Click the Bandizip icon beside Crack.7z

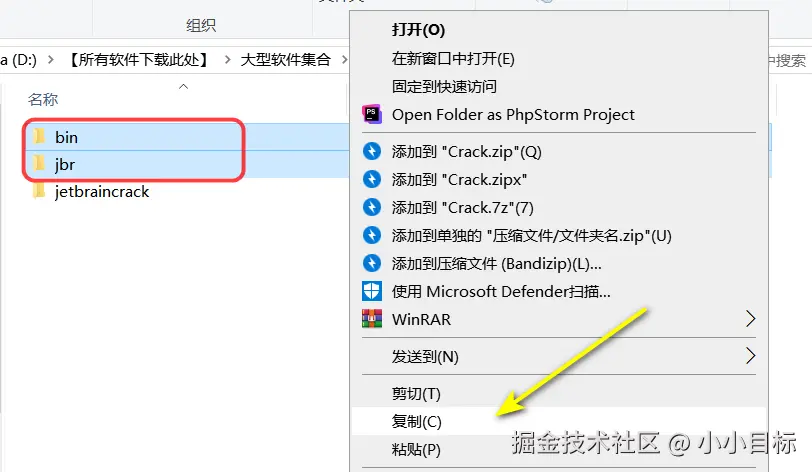click(372, 208)
